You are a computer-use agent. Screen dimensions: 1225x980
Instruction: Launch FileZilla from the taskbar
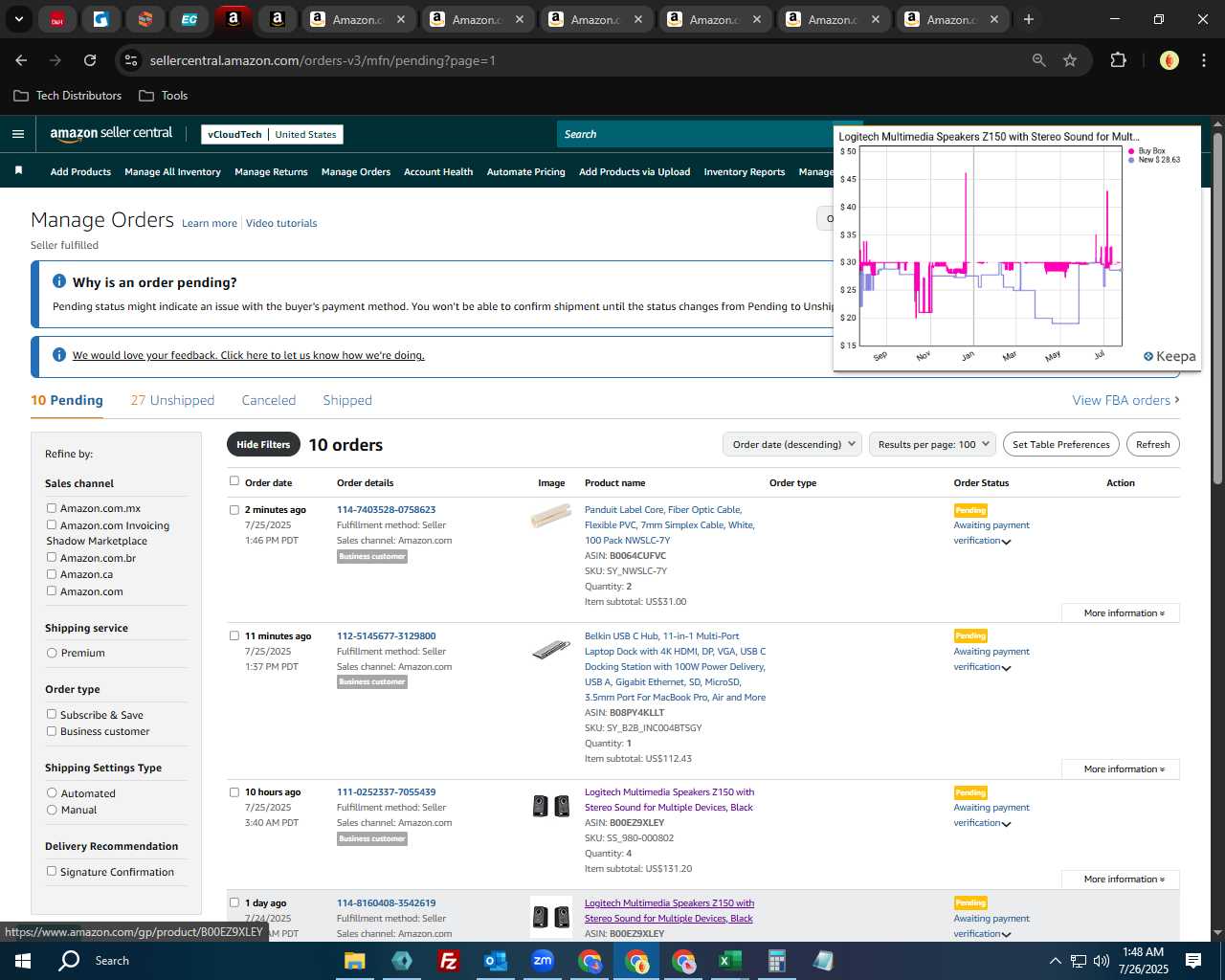coord(448,961)
